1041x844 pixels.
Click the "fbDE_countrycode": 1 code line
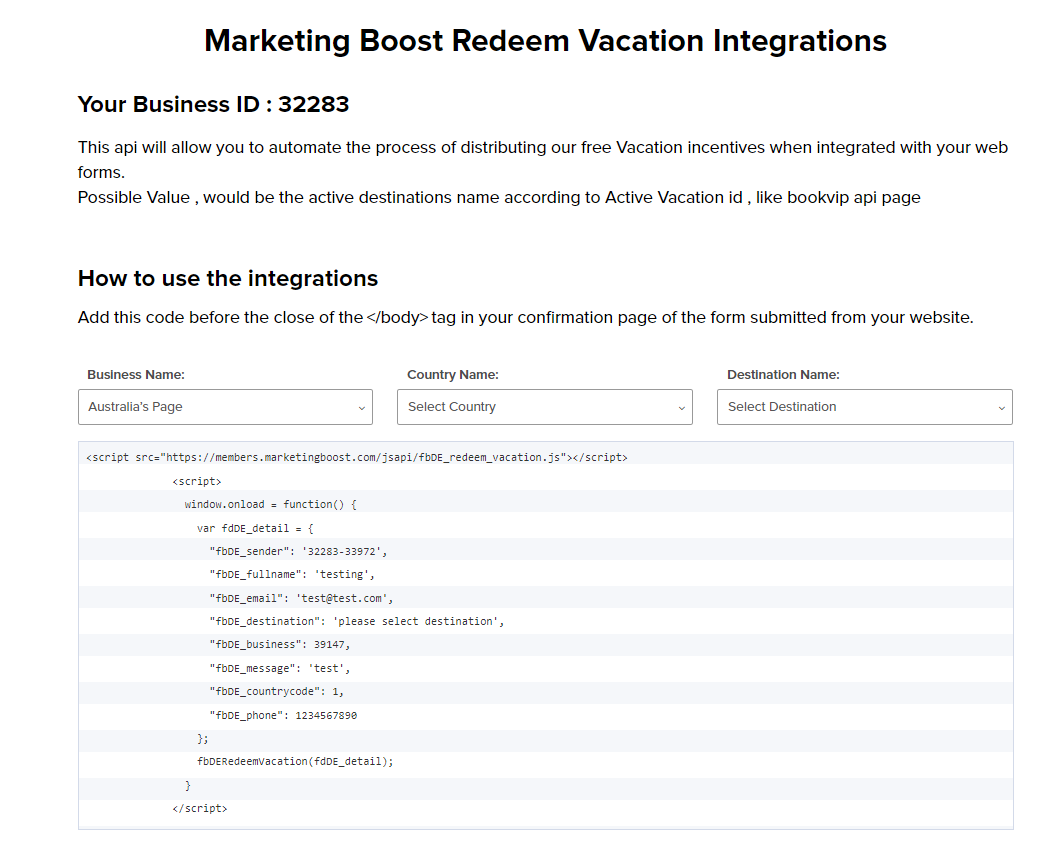tap(276, 692)
